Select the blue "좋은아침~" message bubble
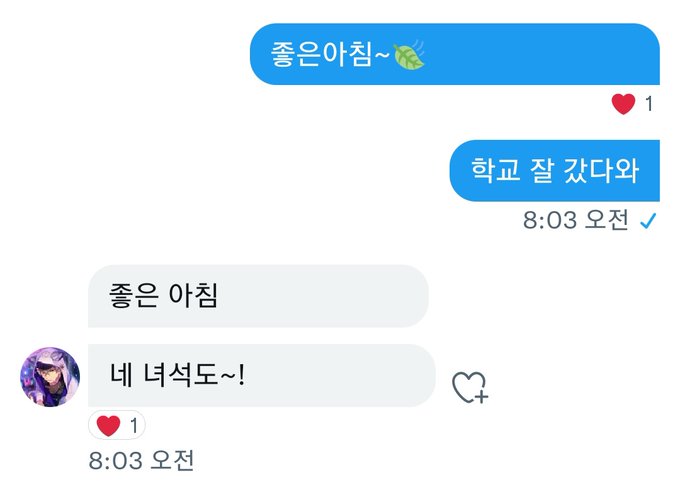 pyautogui.click(x=454, y=54)
